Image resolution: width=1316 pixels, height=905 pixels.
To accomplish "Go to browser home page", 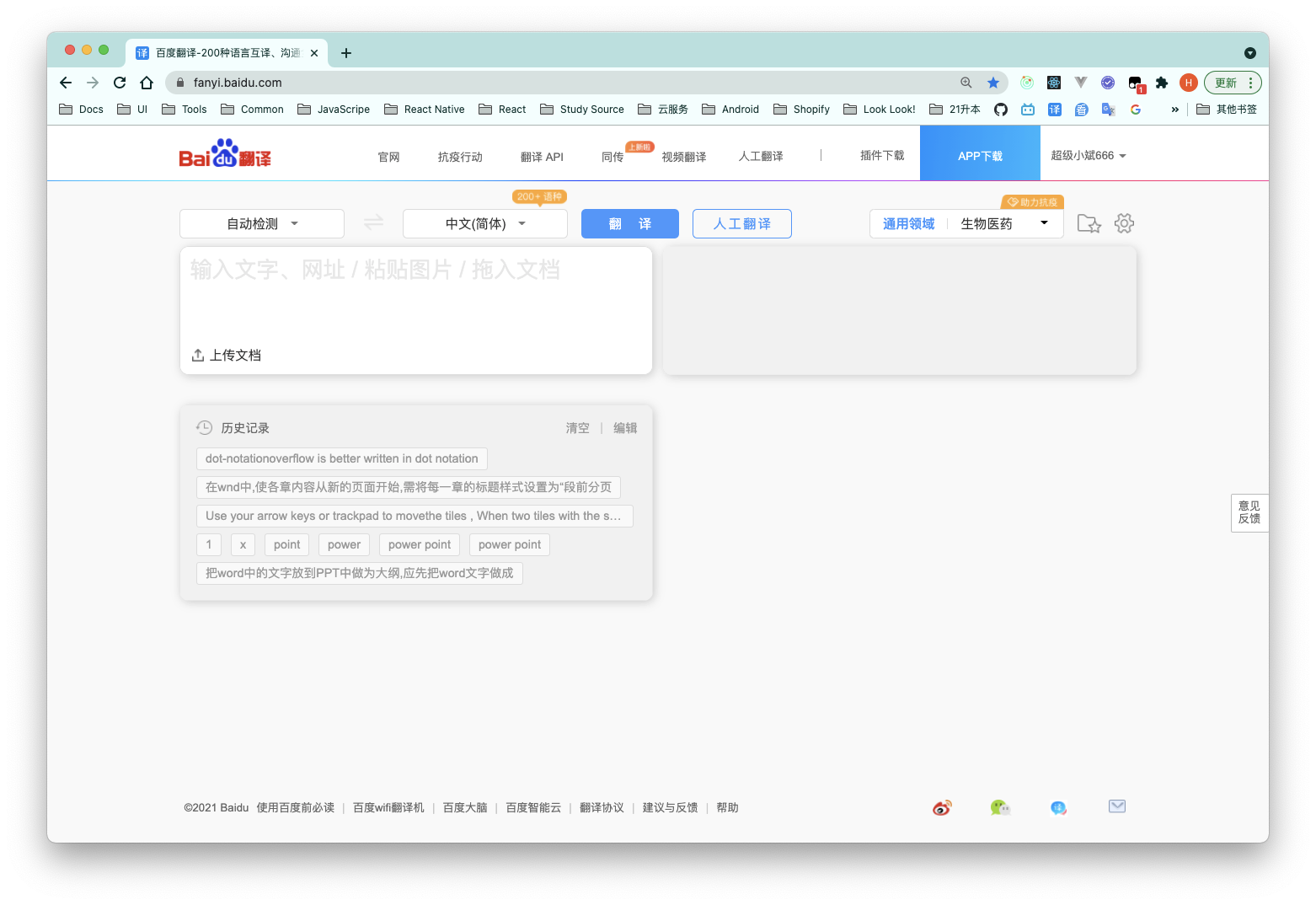I will pos(147,83).
